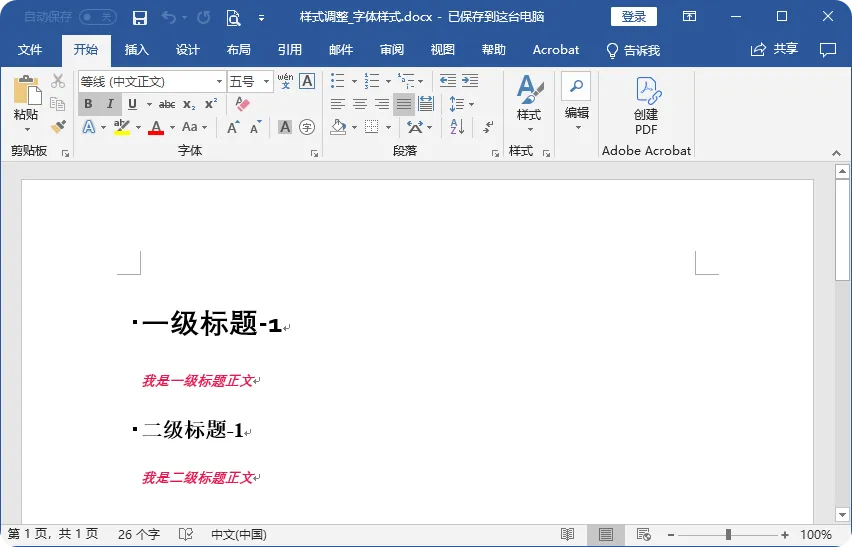Open numbering list dropdown arrow
852x547 pixels.
388,81
